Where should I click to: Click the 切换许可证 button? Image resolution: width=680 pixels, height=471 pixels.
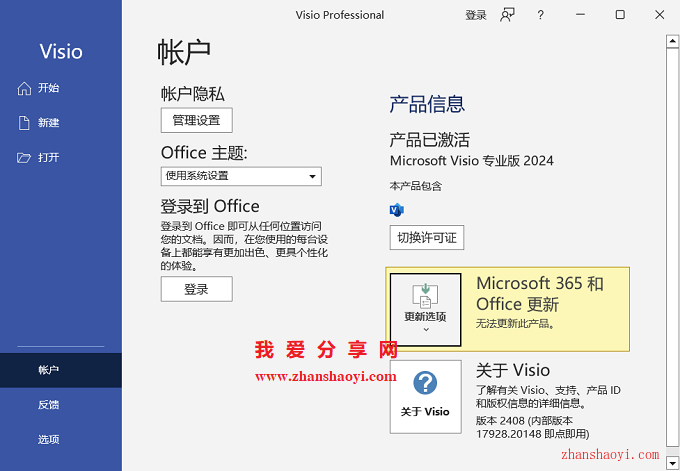click(x=427, y=237)
